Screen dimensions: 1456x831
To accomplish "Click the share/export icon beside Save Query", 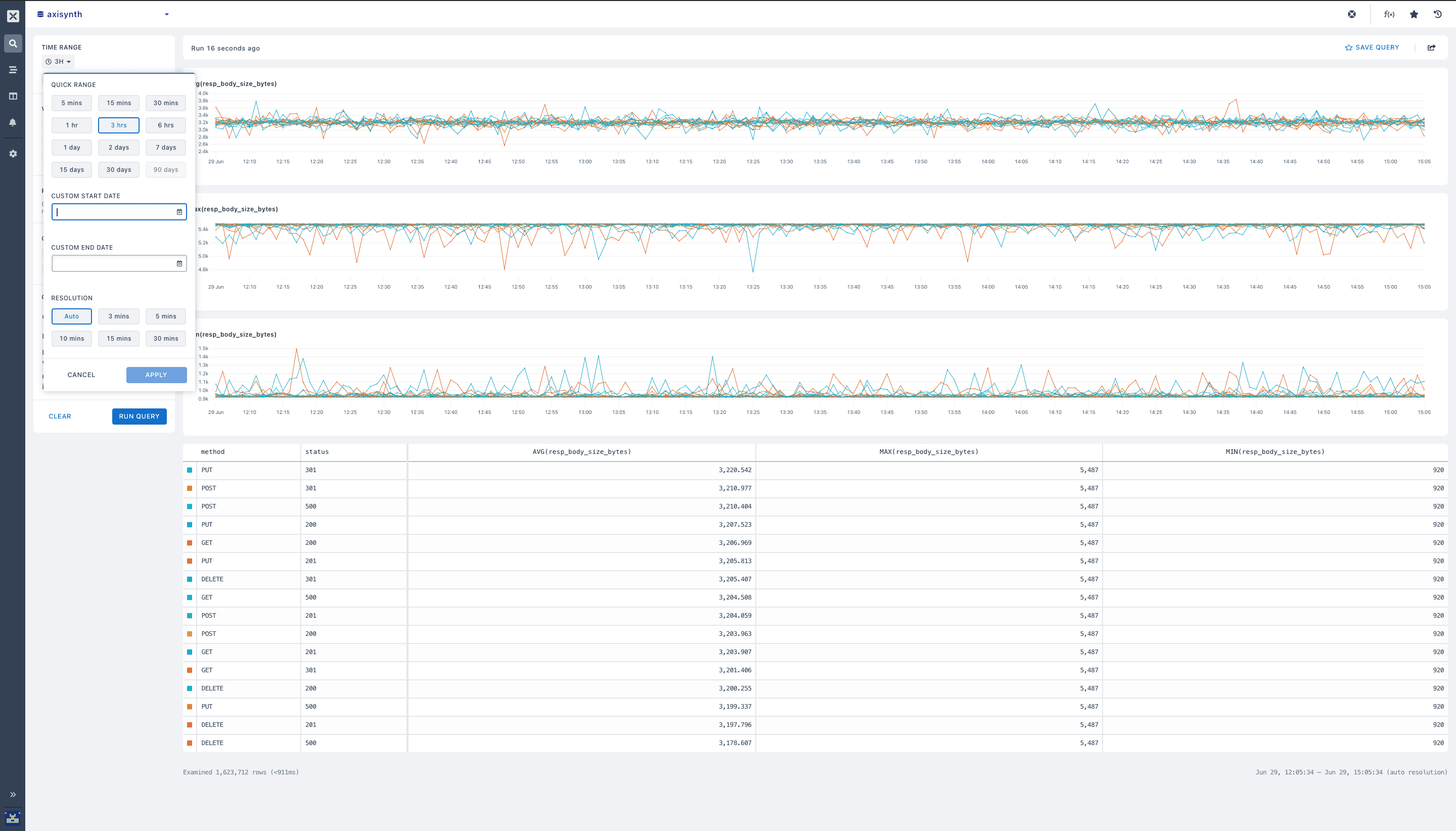I will tap(1431, 48).
